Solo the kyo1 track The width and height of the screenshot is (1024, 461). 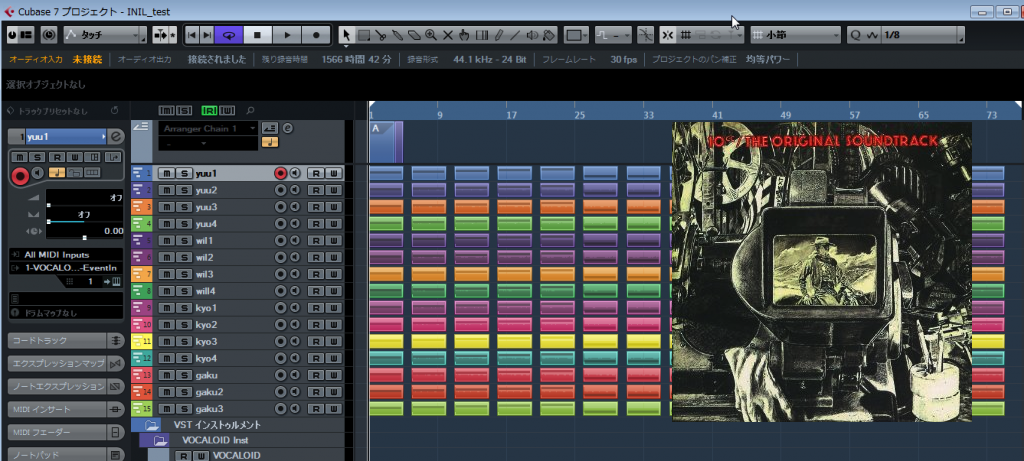[x=184, y=308]
